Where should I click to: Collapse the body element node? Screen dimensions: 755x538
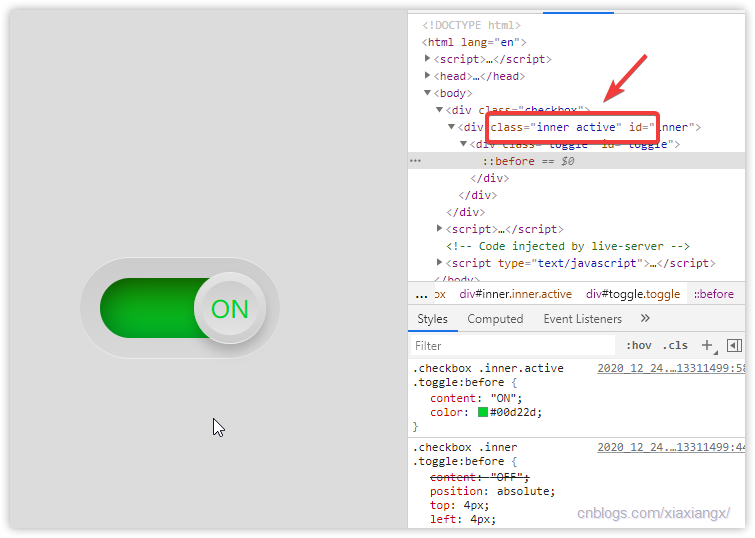coord(427,92)
